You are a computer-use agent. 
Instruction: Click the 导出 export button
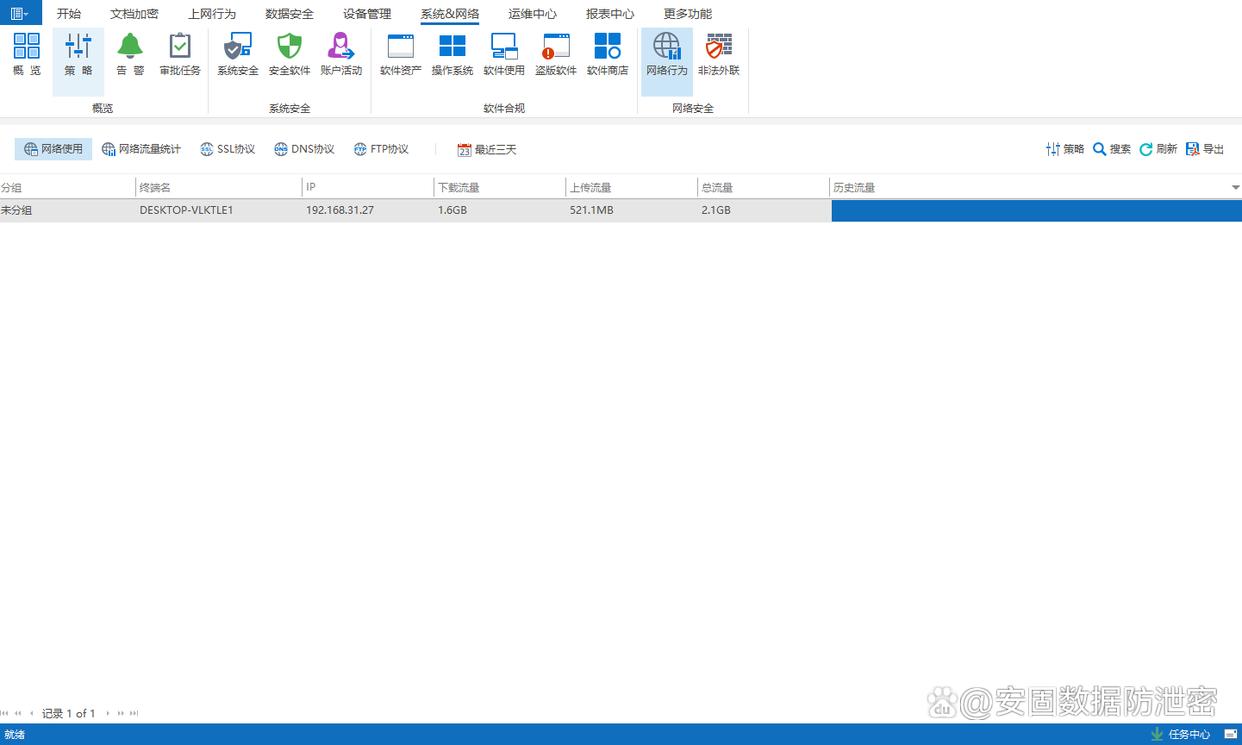(1205, 149)
